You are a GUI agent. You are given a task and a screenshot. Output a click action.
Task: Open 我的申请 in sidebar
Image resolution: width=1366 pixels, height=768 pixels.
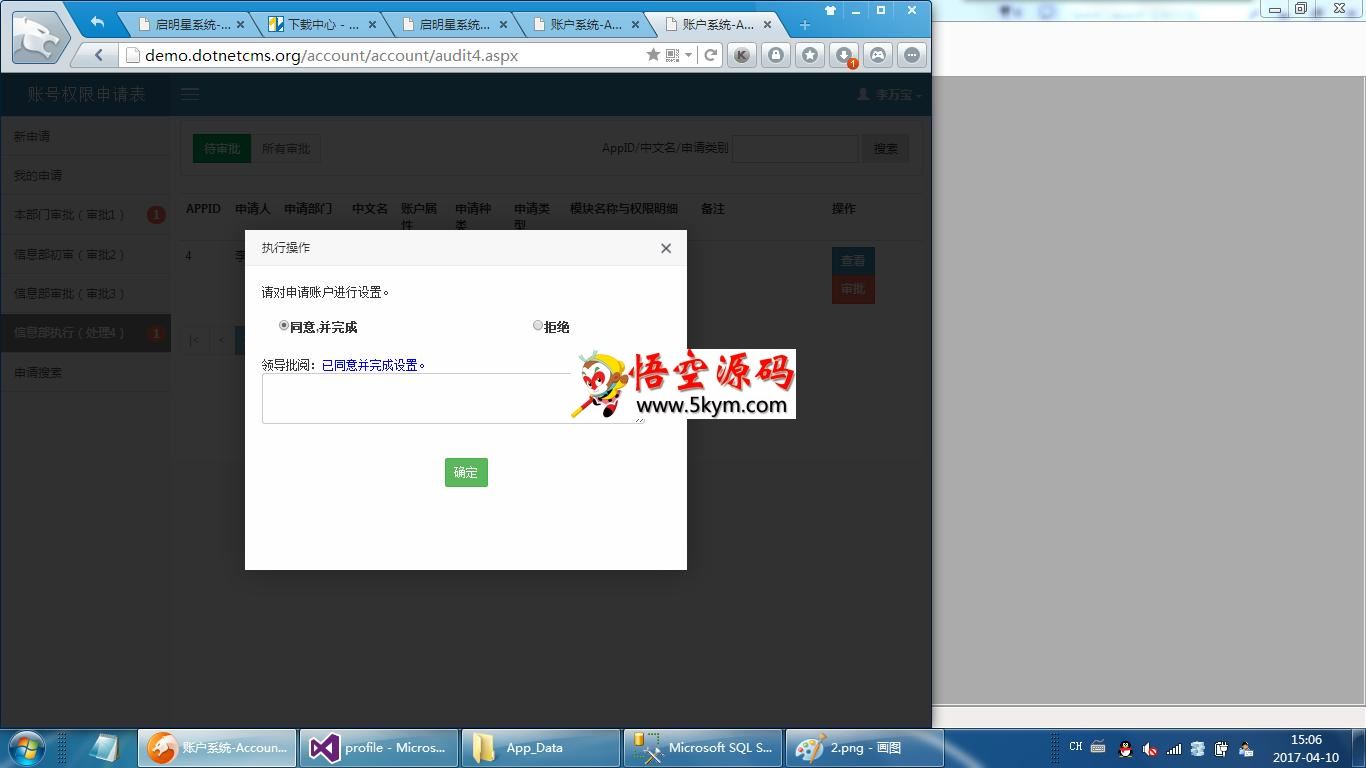coord(85,175)
